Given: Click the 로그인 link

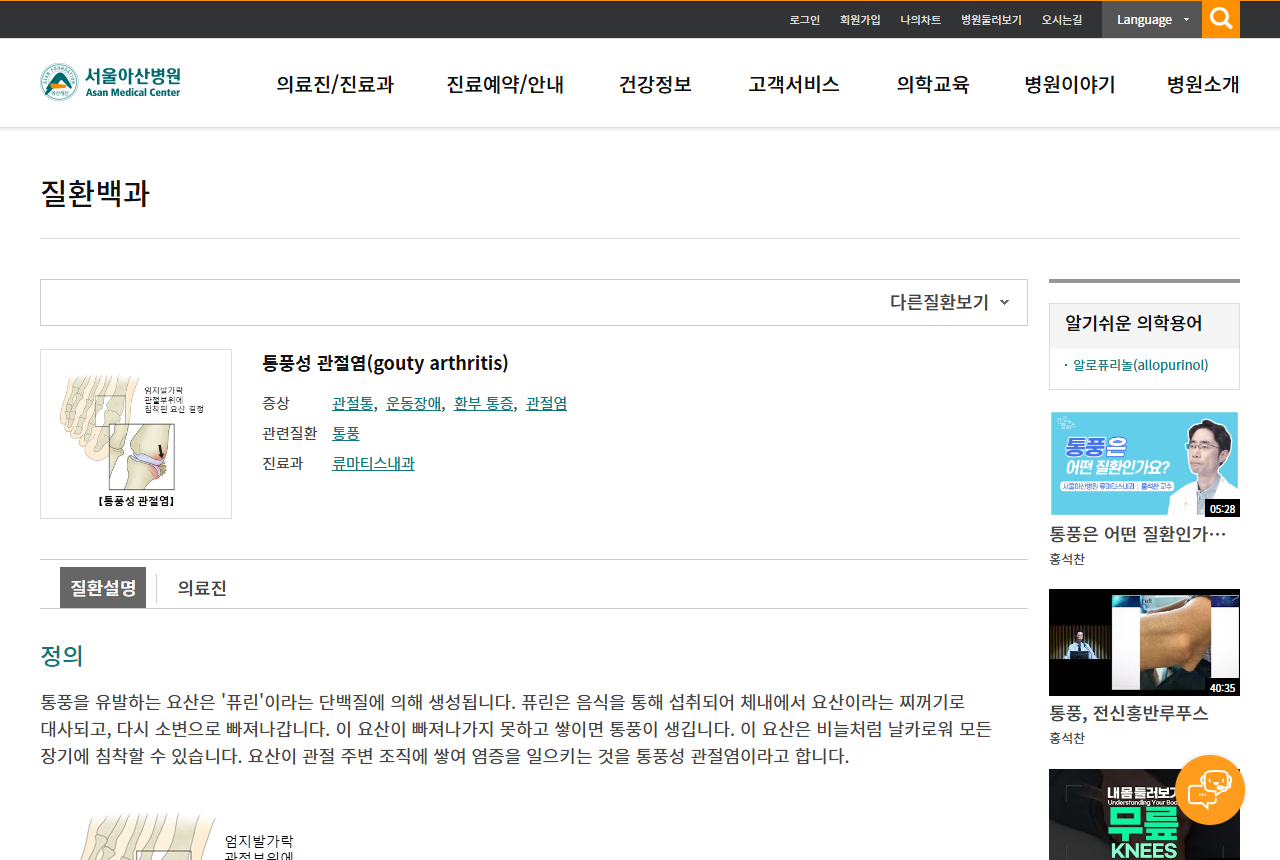Looking at the screenshot, I should pos(804,20).
